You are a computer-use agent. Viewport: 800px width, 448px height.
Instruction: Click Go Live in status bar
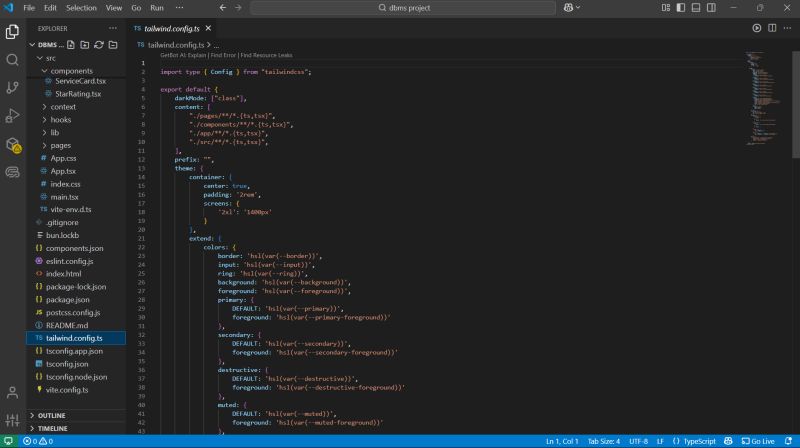(757, 441)
